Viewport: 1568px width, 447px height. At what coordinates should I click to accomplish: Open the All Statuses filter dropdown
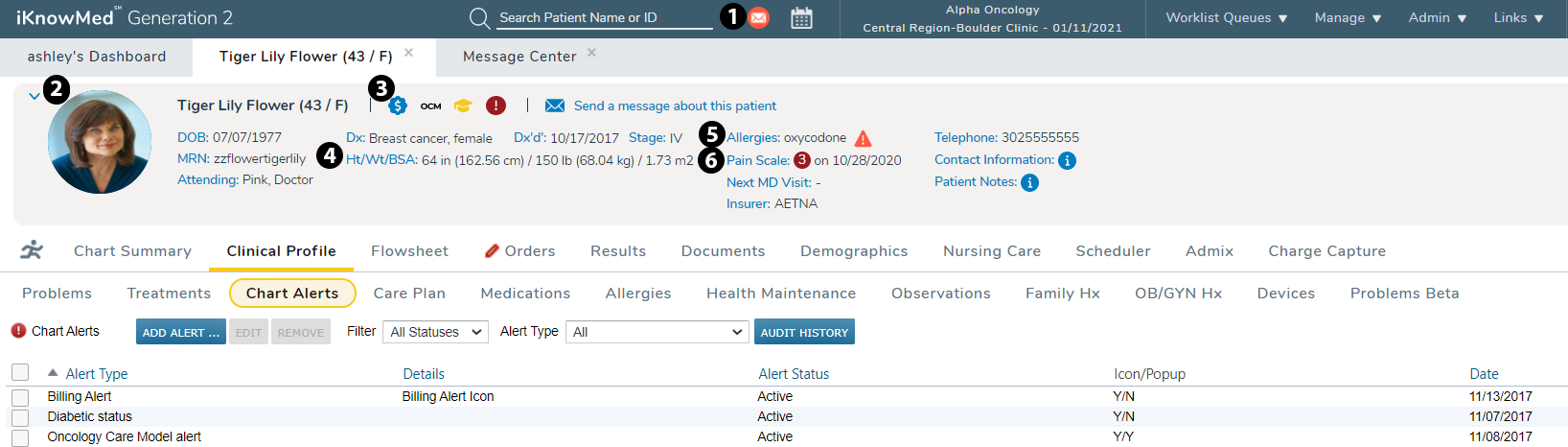pos(436,332)
